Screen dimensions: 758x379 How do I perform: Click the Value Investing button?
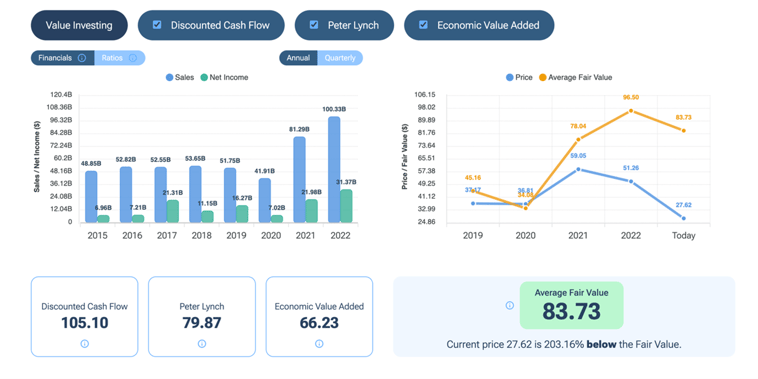pyautogui.click(x=79, y=25)
